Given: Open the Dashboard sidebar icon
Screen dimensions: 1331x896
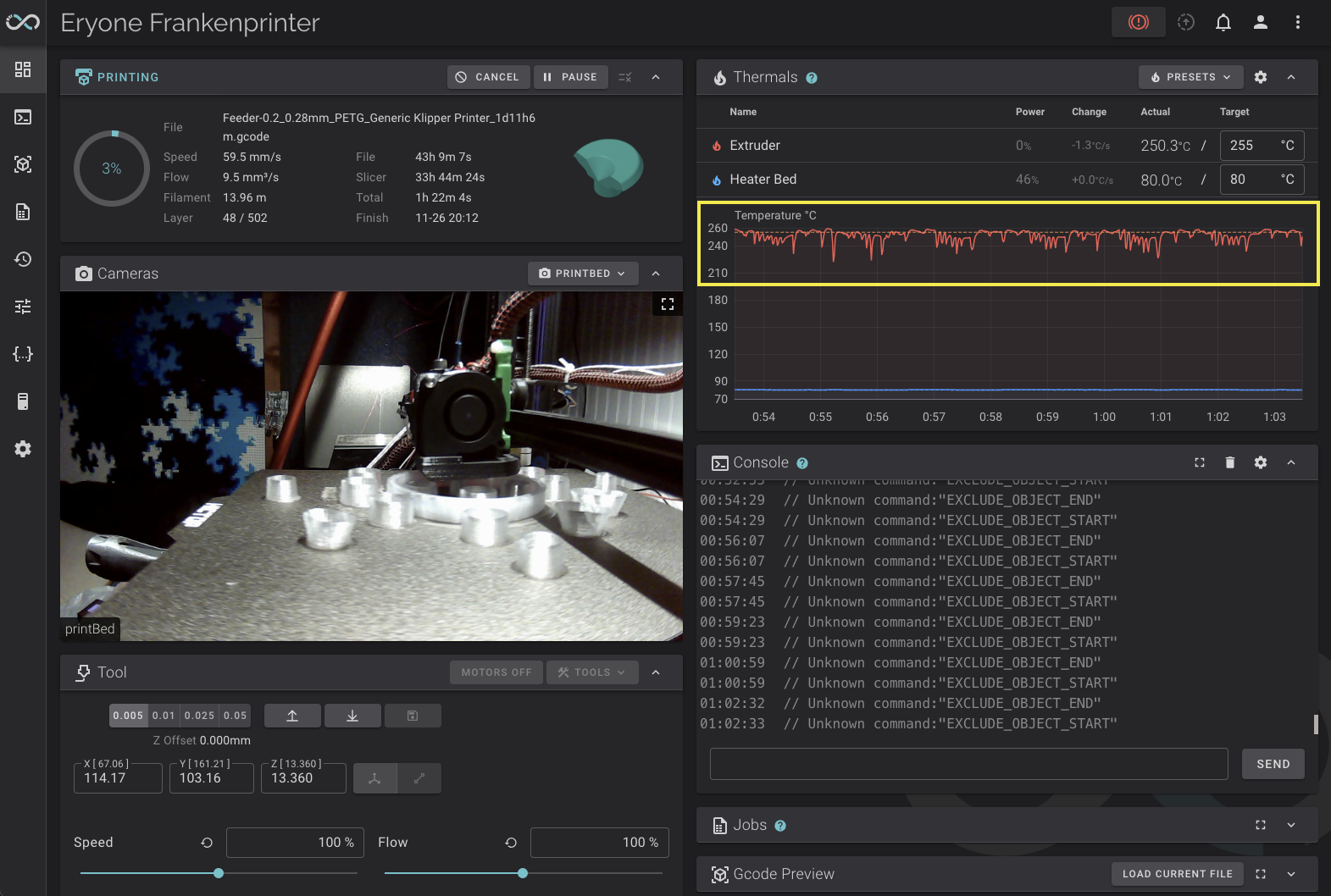Looking at the screenshot, I should [x=23, y=69].
